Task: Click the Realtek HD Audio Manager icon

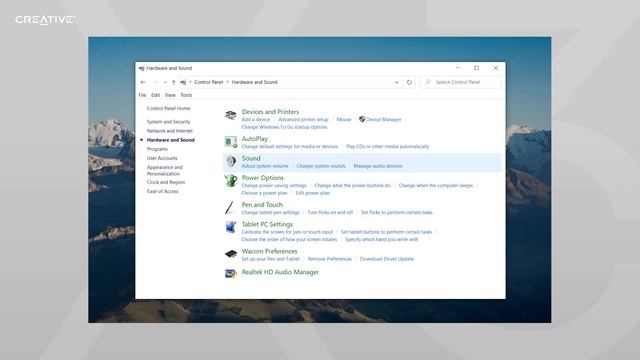Action: [231, 273]
